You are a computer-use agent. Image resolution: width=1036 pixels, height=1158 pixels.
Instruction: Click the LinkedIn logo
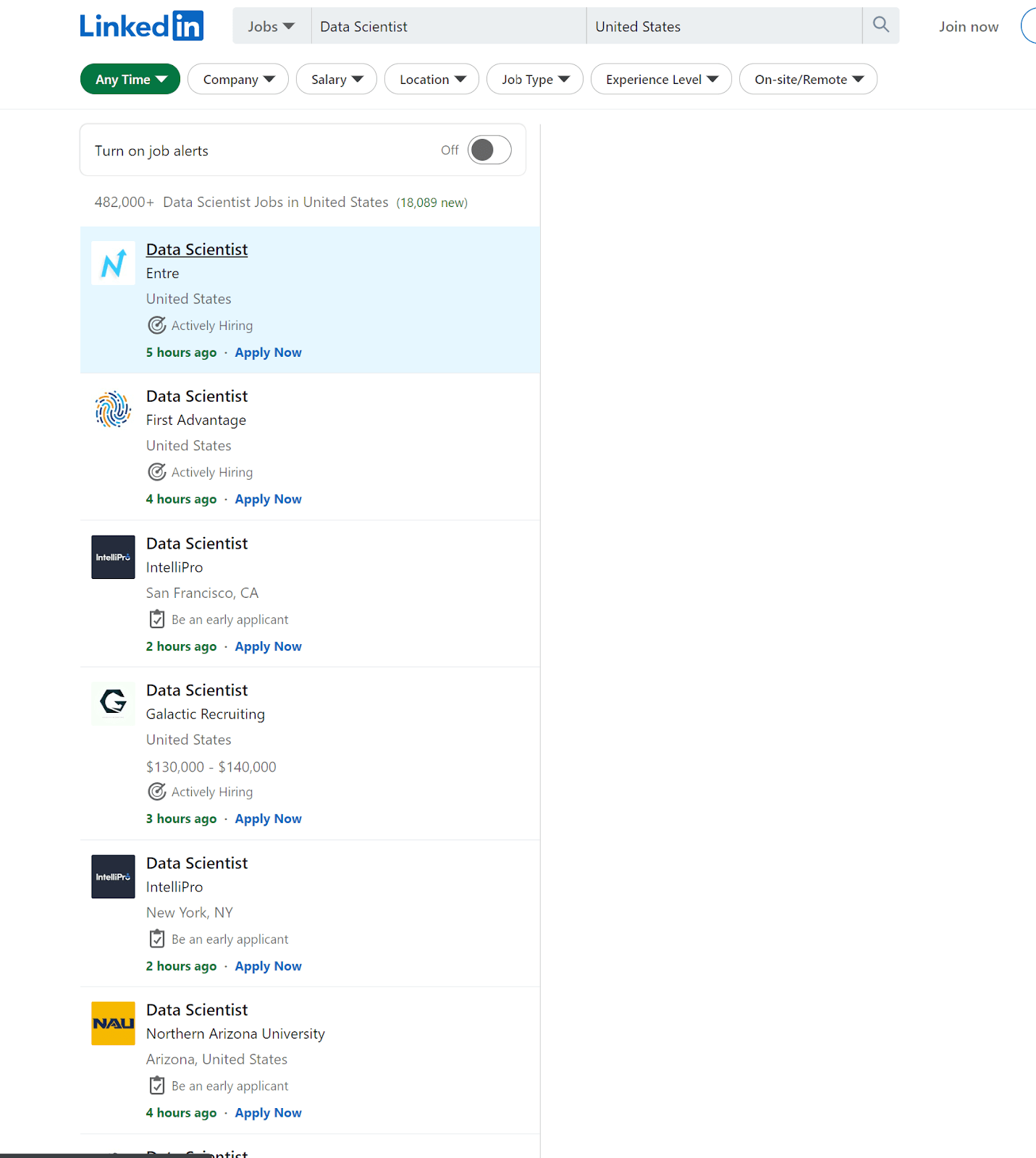point(142,26)
